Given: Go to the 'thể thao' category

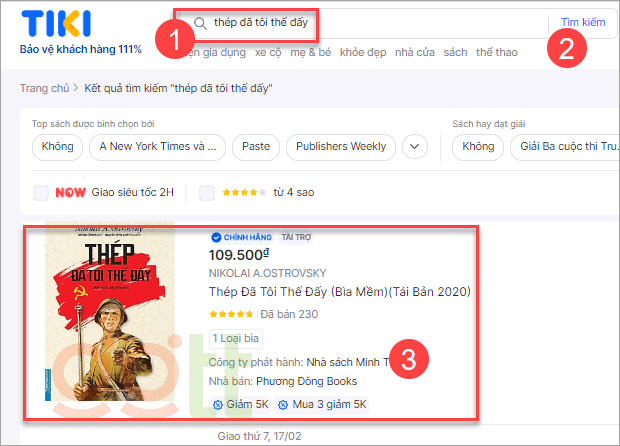Looking at the screenshot, I should coord(497,50).
